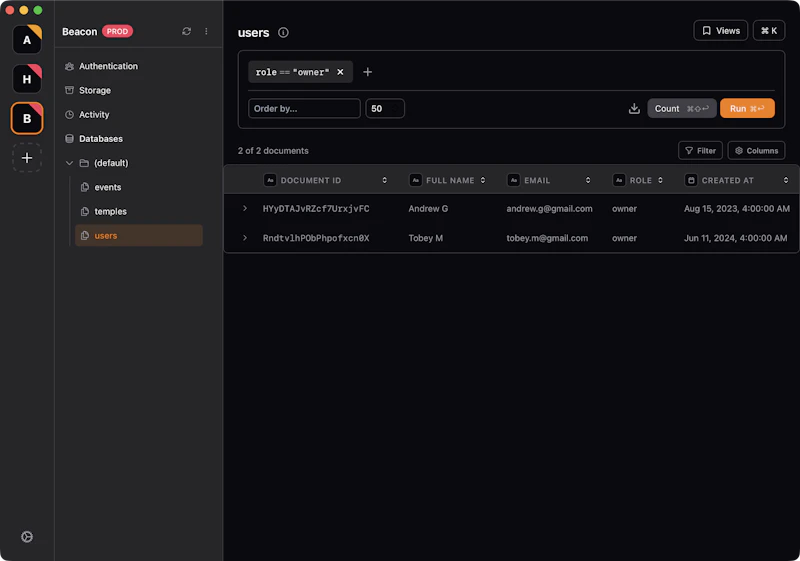This screenshot has width=800, height=561.
Task: Click email andrew.g@gmail.com cell
Action: click(549, 209)
